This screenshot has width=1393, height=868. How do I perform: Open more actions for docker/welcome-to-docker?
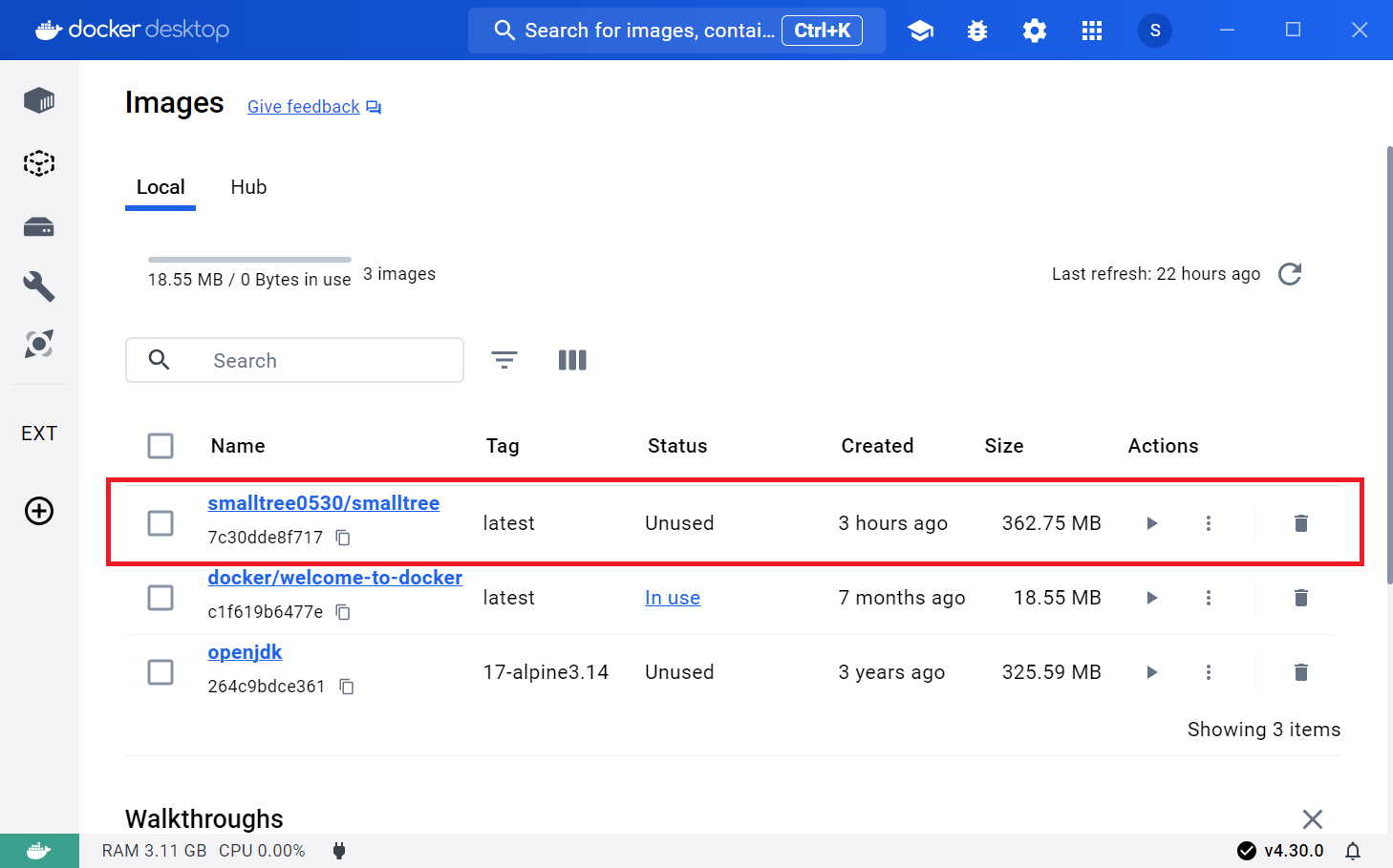(x=1209, y=598)
